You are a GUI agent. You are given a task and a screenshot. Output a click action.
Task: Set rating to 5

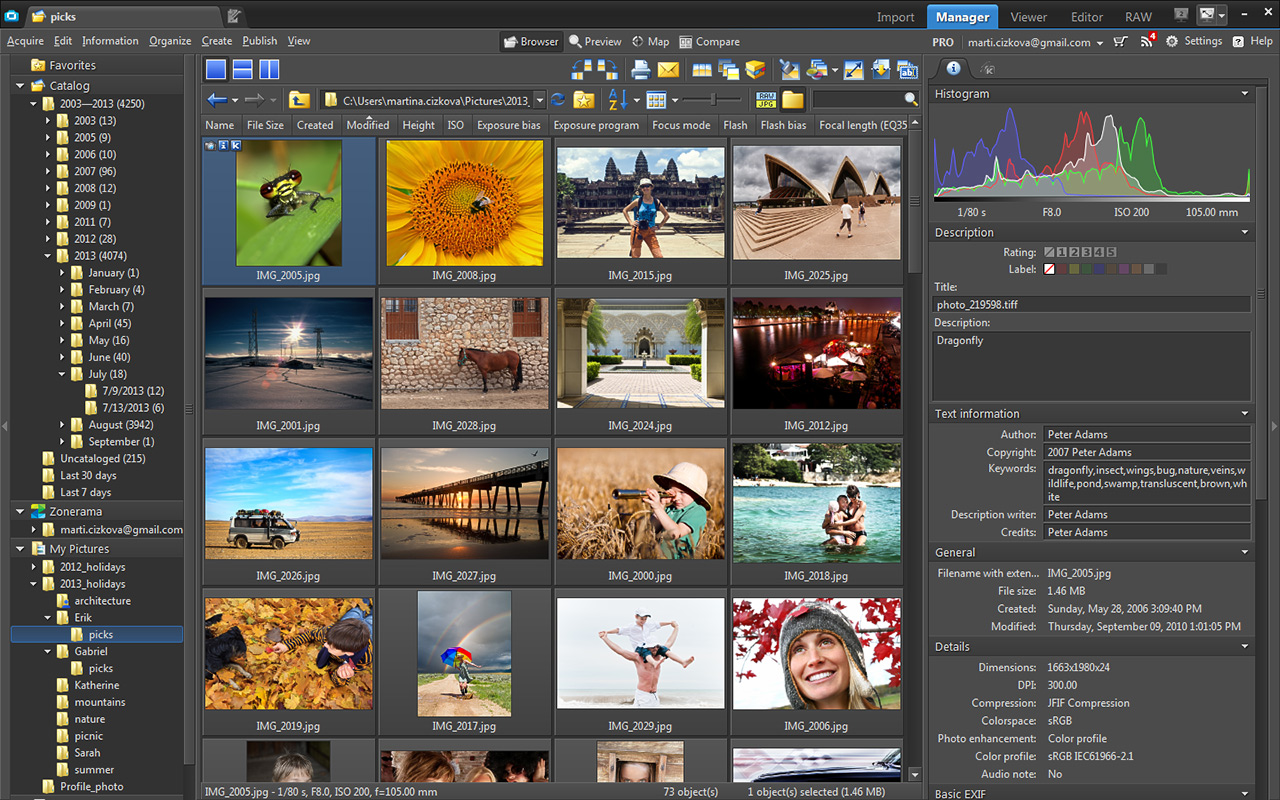1111,253
